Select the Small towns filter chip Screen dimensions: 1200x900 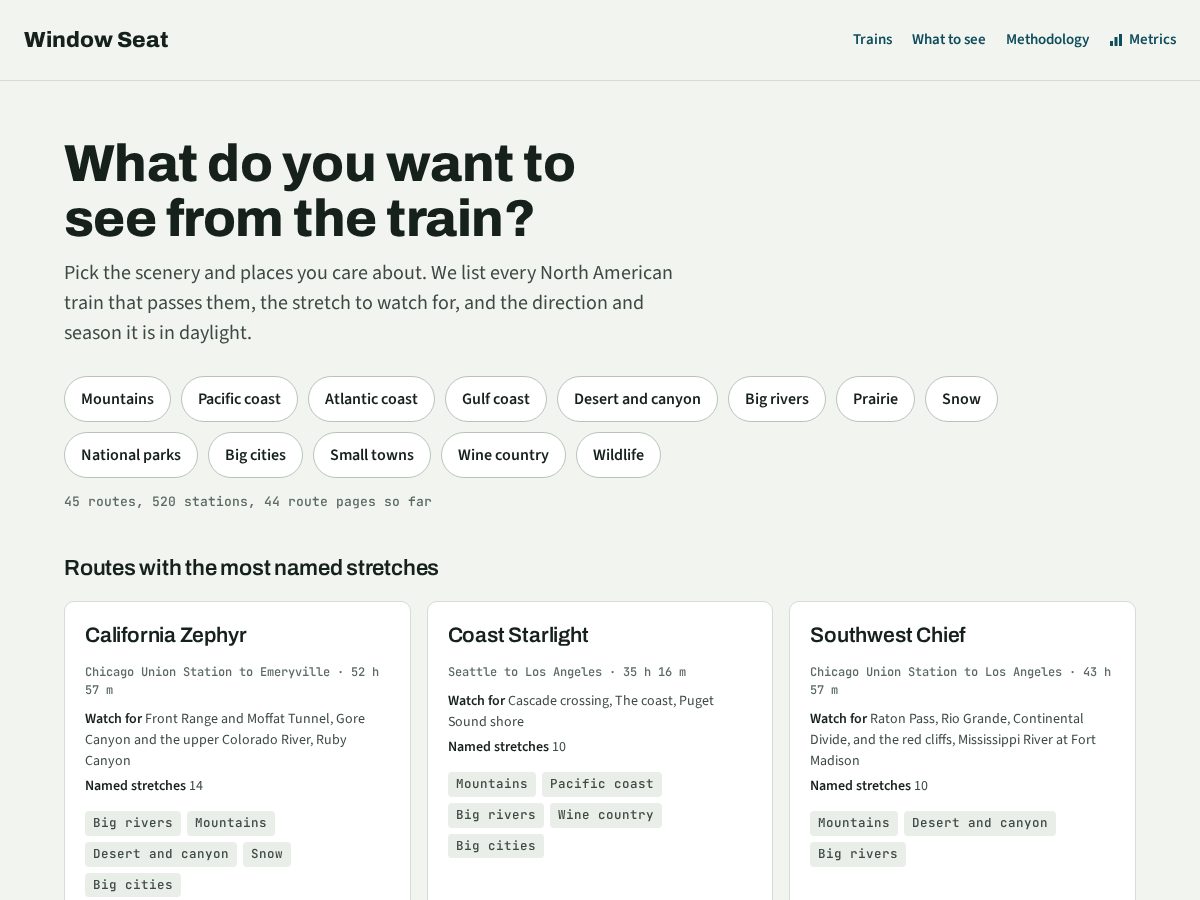[x=372, y=455]
